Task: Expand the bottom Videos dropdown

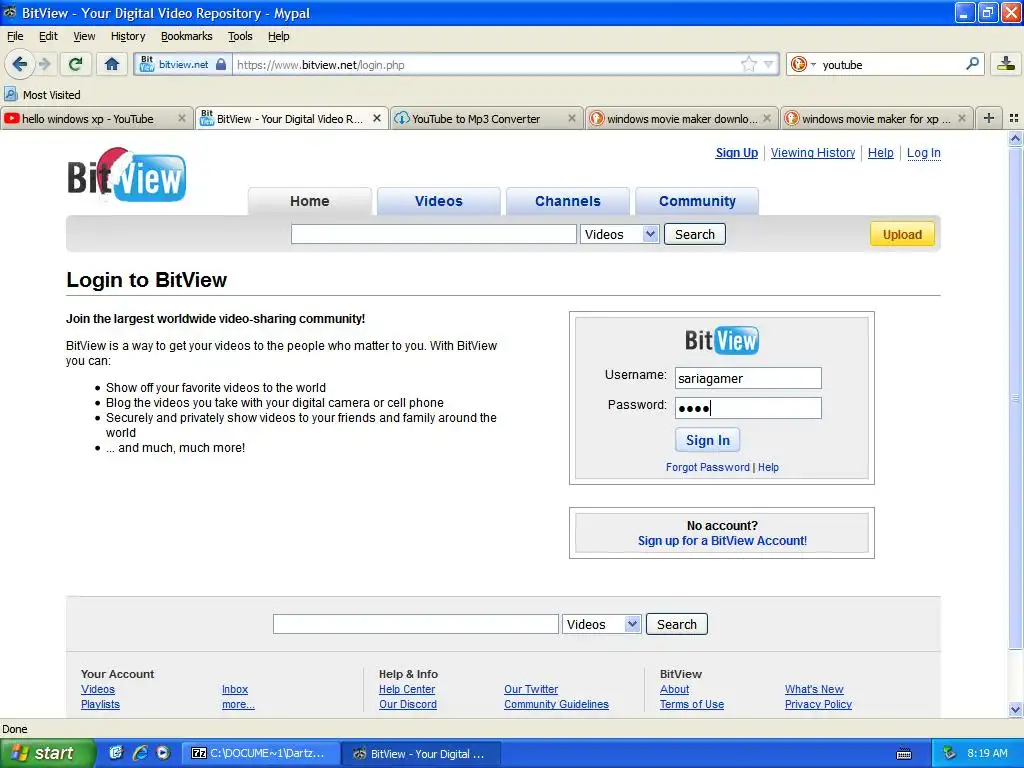Action: tap(601, 624)
